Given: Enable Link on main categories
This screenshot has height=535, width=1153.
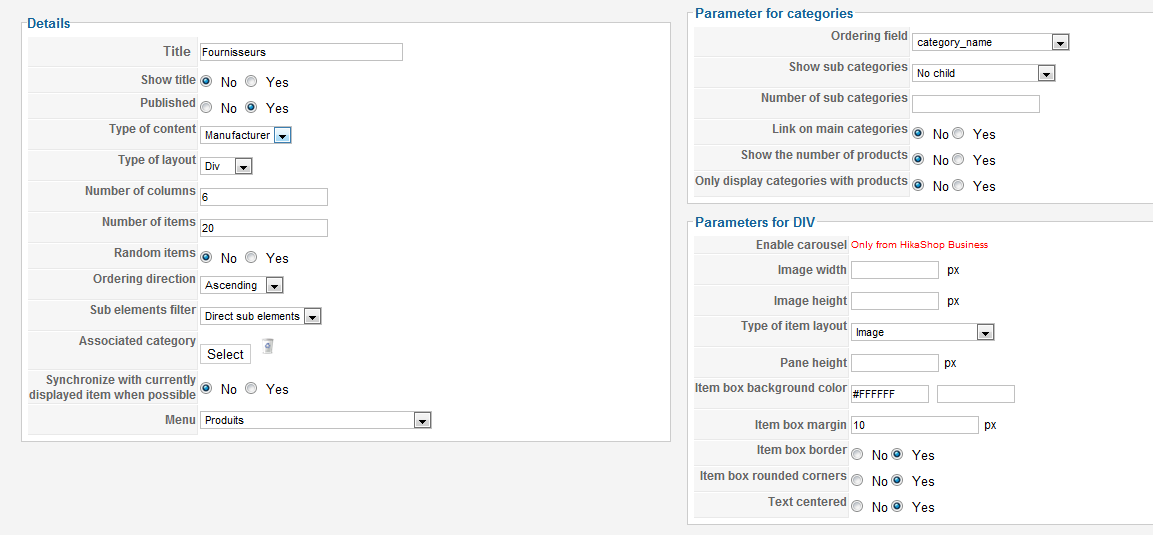Looking at the screenshot, I should (957, 134).
